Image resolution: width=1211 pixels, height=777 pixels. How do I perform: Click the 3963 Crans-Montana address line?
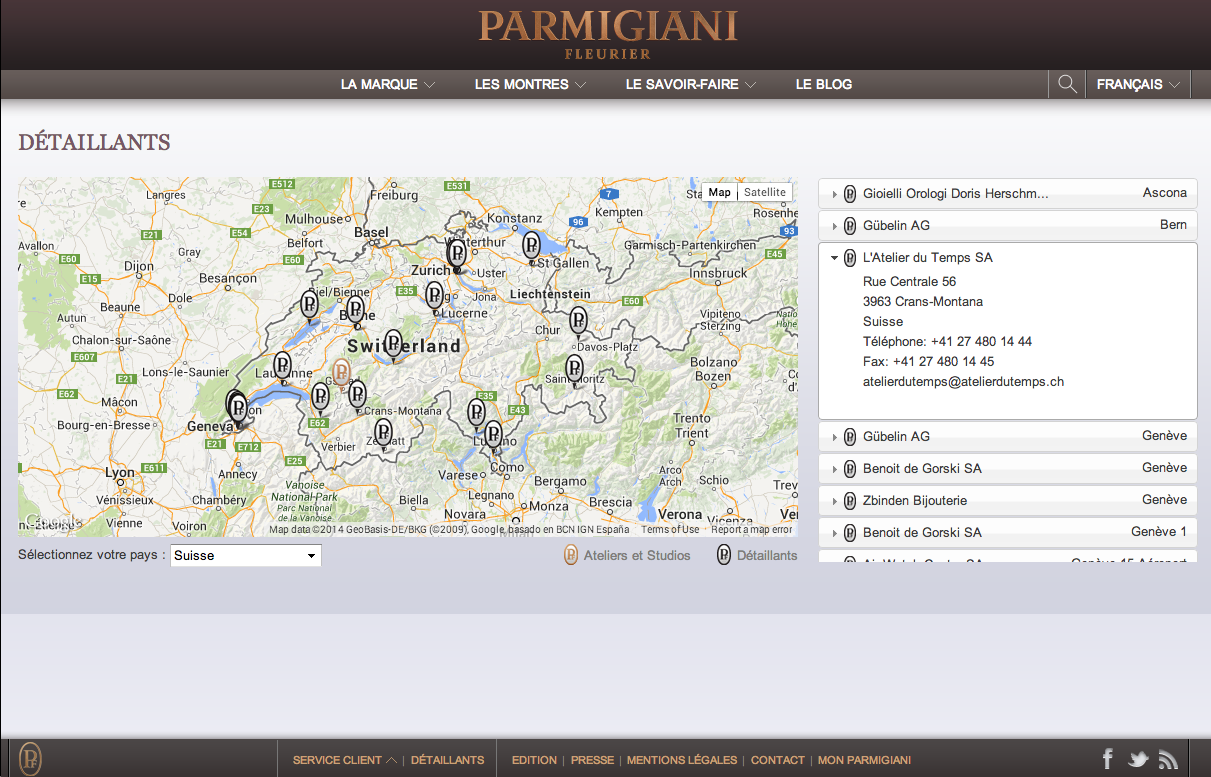pos(922,301)
